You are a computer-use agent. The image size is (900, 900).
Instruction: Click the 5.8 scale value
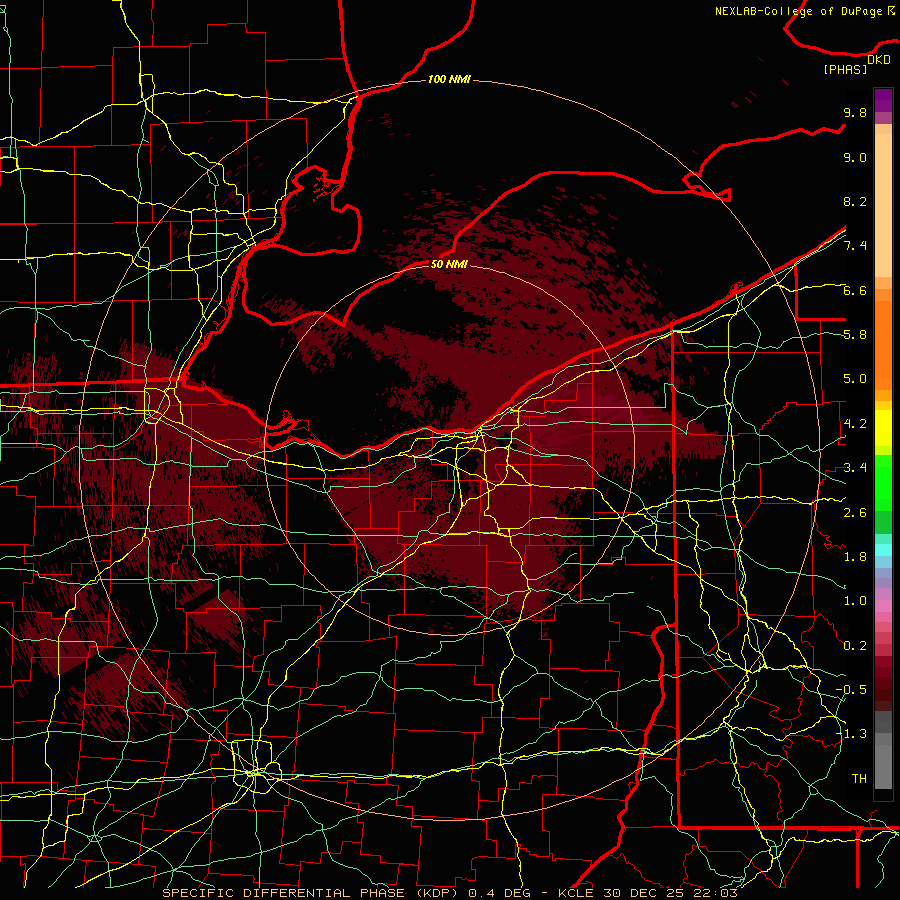pyautogui.click(x=855, y=335)
